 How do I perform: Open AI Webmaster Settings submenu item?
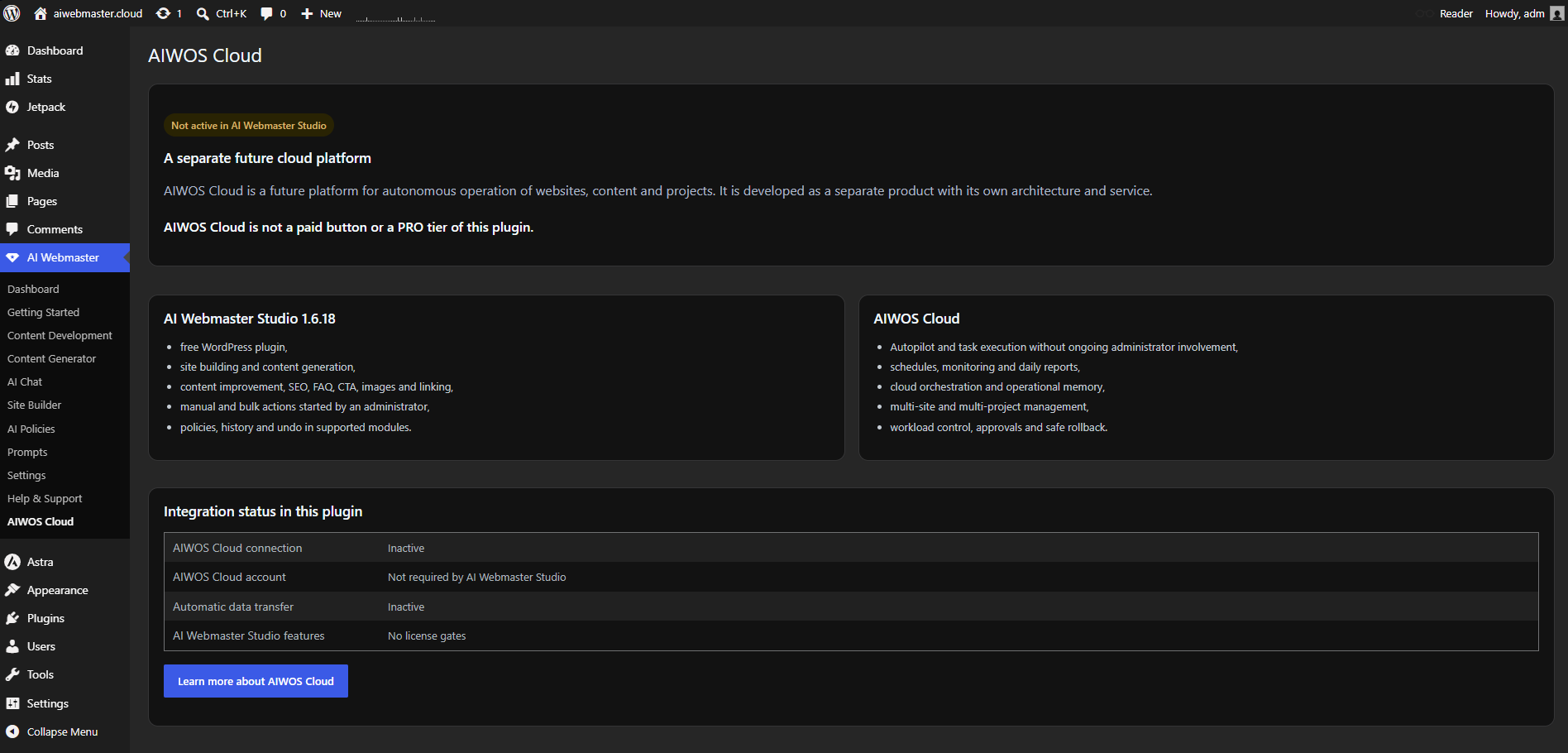point(26,475)
